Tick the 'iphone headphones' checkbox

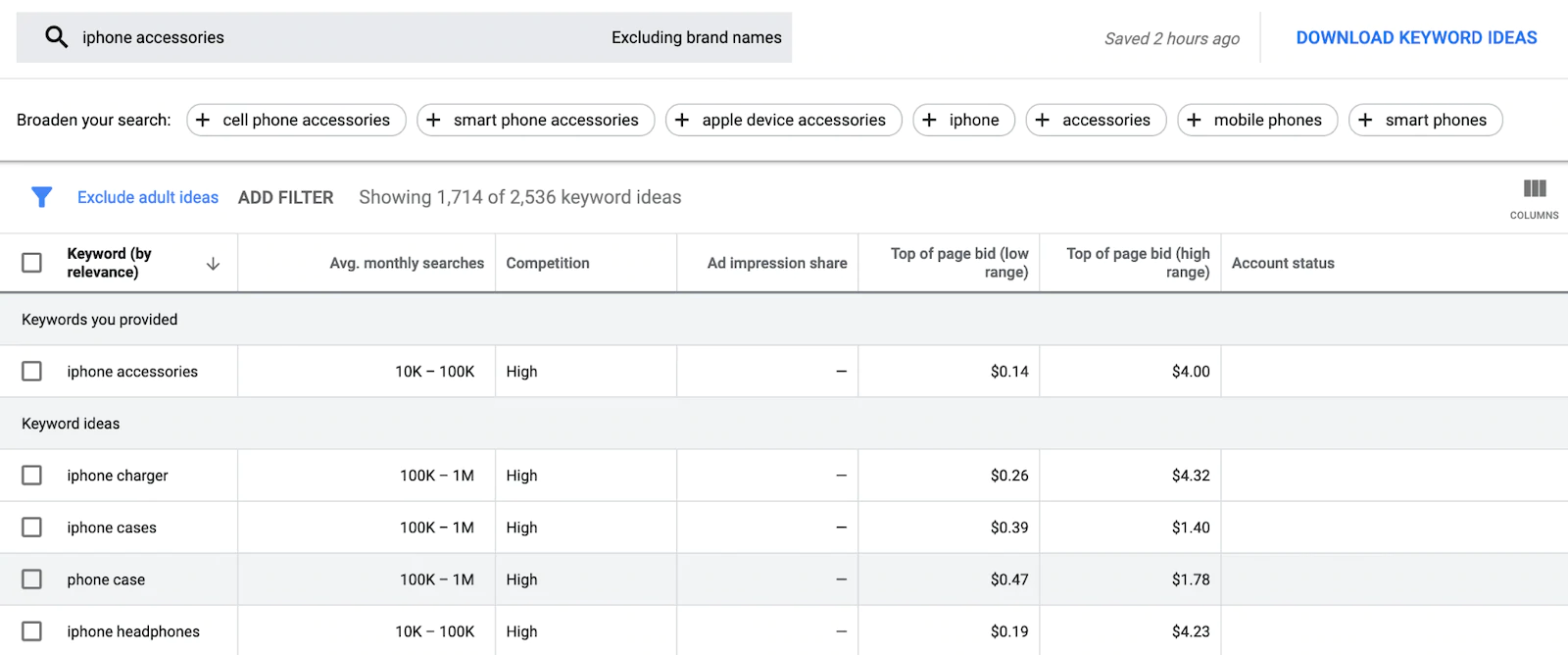point(32,631)
